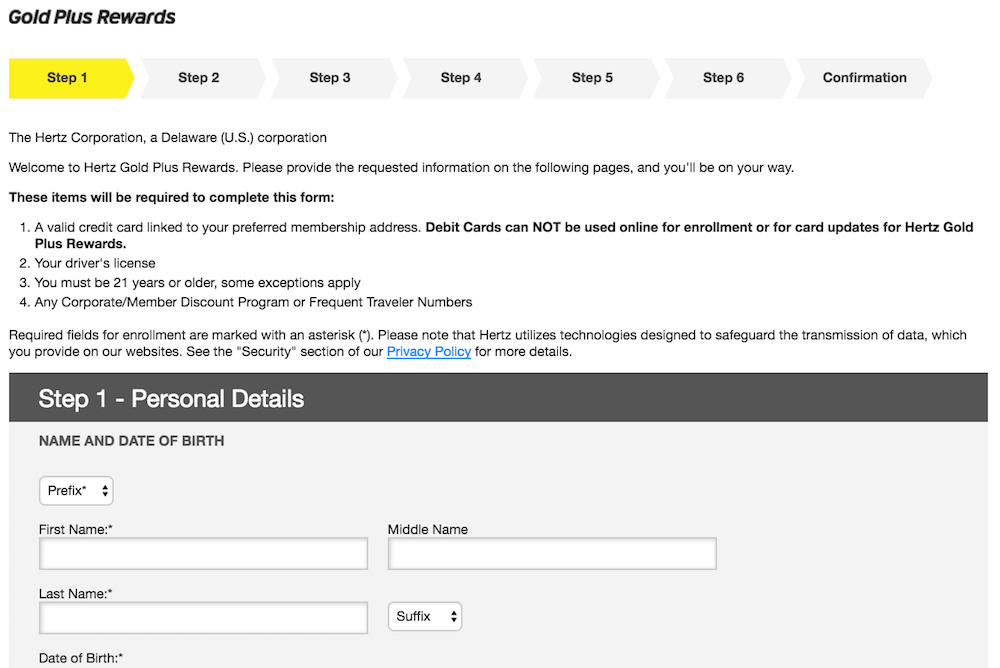Click the Step 1 - Personal Details header
The image size is (1000, 668).
(171, 399)
